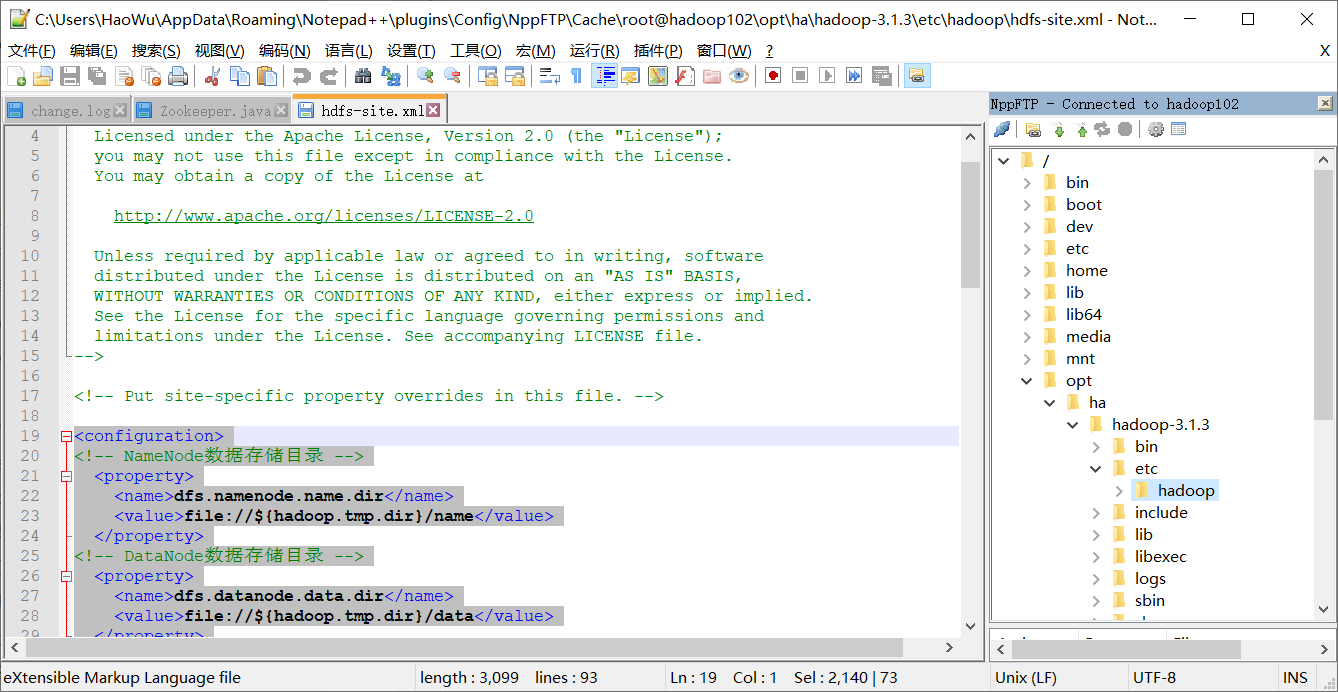Viewport: 1338px width, 692px height.
Task: Click the NppFTP refresh icon
Action: point(1103,129)
